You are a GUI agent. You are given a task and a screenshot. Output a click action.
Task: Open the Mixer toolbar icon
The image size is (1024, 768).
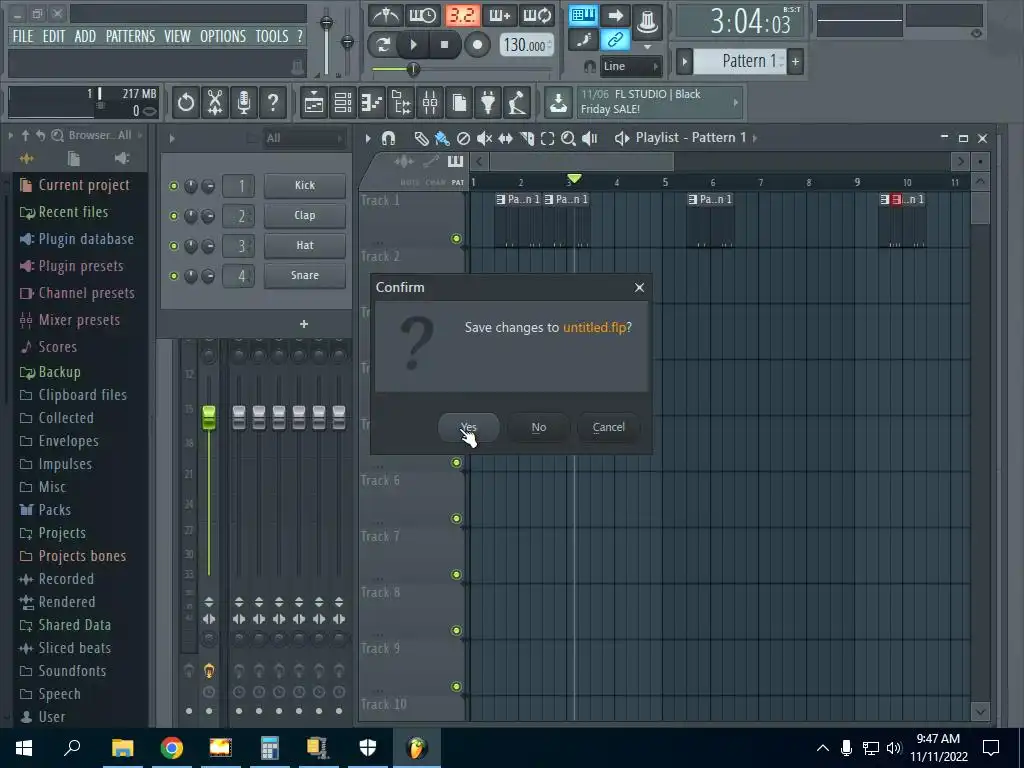pos(430,103)
